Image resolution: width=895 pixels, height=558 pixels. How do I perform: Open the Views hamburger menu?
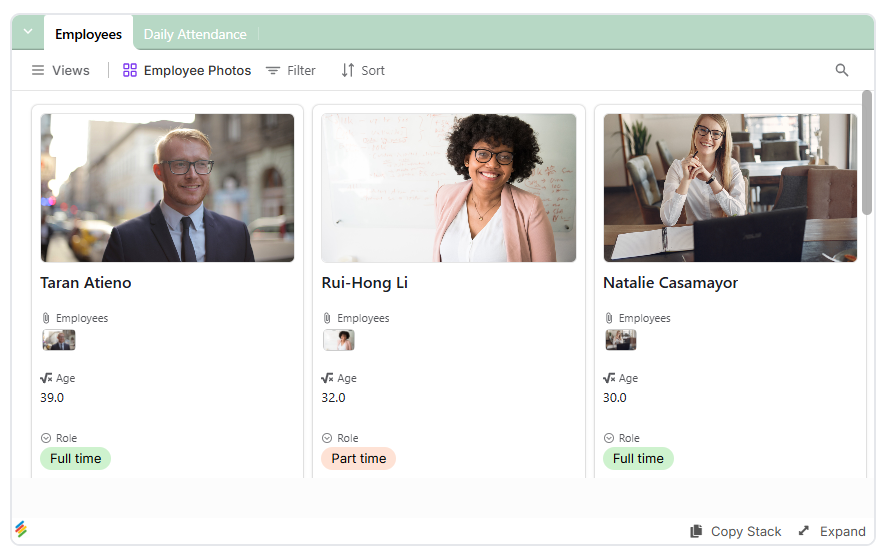coord(61,70)
